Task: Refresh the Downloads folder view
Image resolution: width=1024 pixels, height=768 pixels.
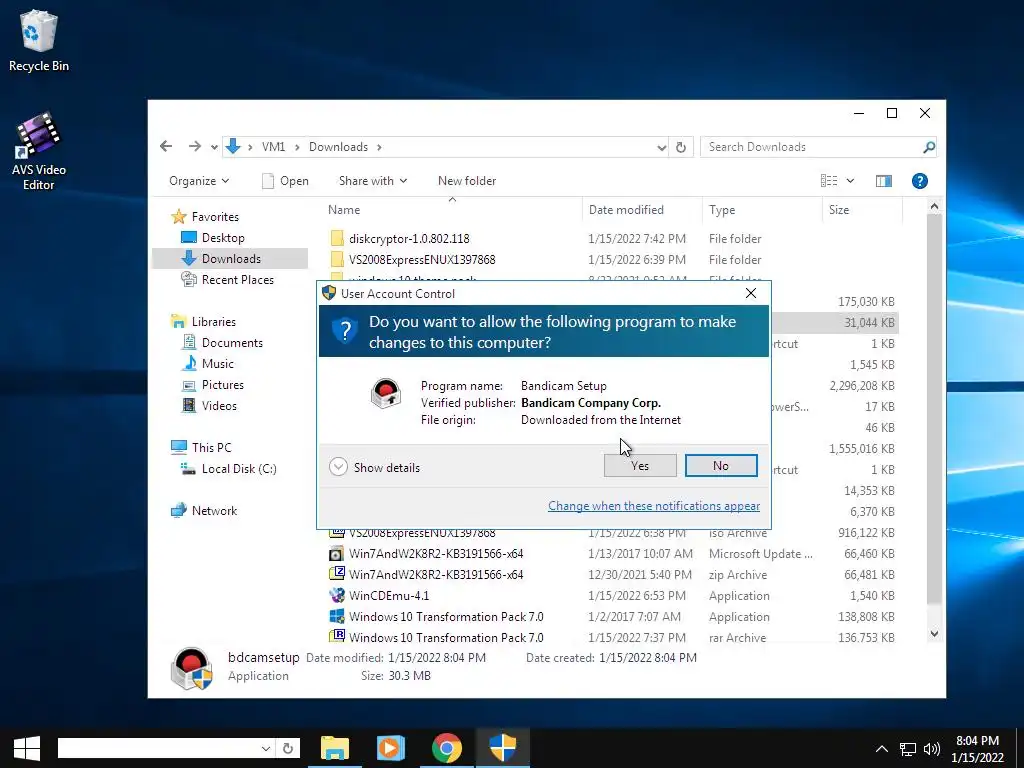Action: (x=680, y=147)
